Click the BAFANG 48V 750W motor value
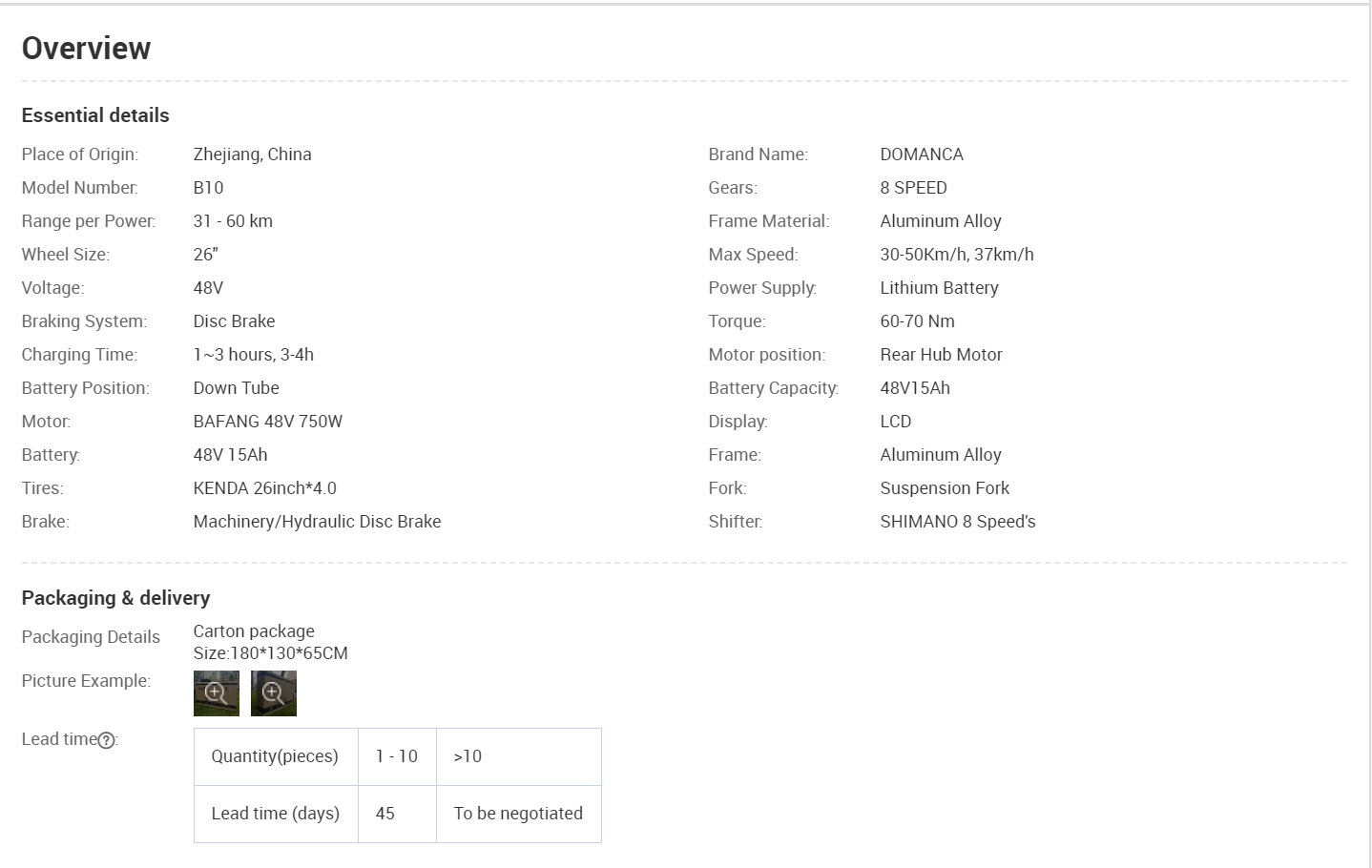 click(x=267, y=422)
